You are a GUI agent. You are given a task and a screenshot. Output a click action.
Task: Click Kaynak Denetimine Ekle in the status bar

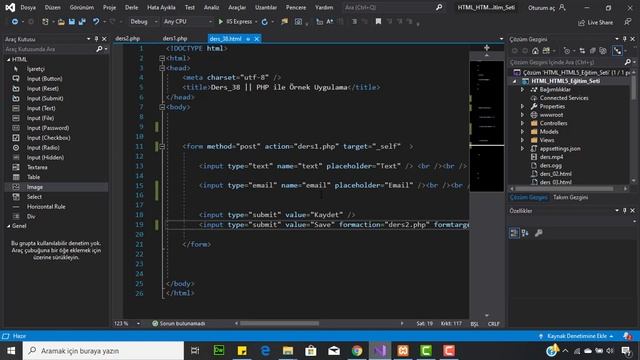click(x=576, y=336)
